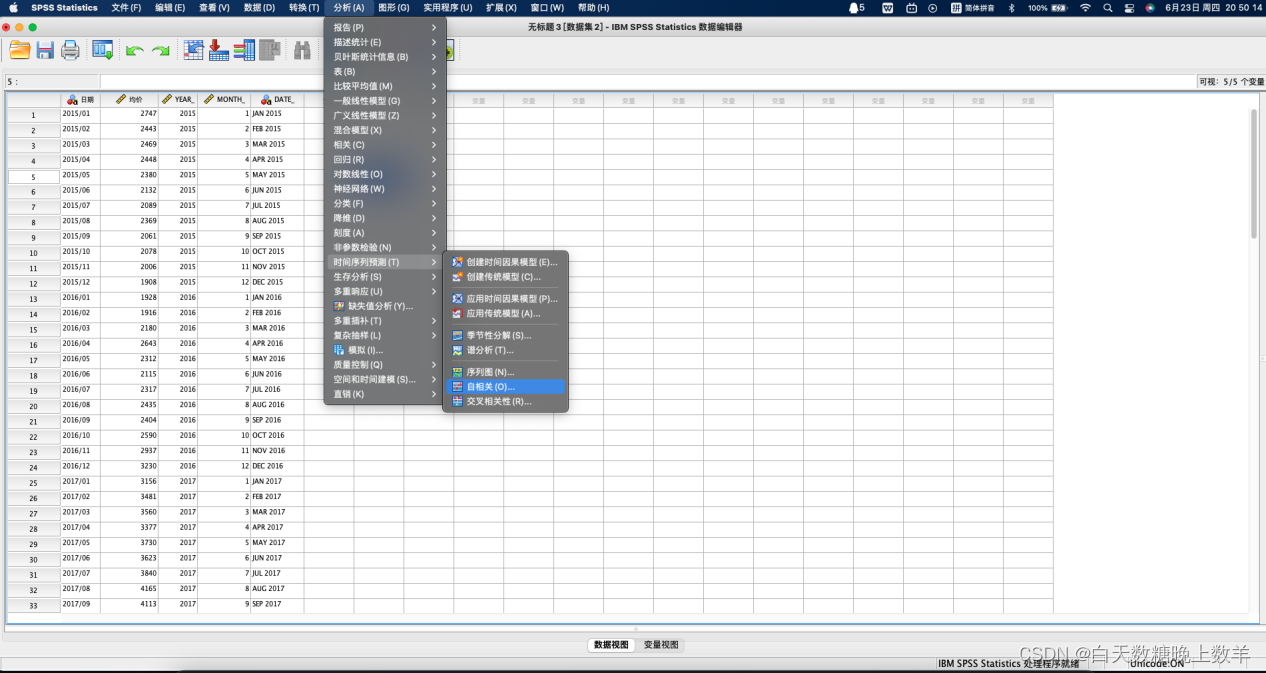Click the Print icon in toolbar

click(x=70, y=50)
